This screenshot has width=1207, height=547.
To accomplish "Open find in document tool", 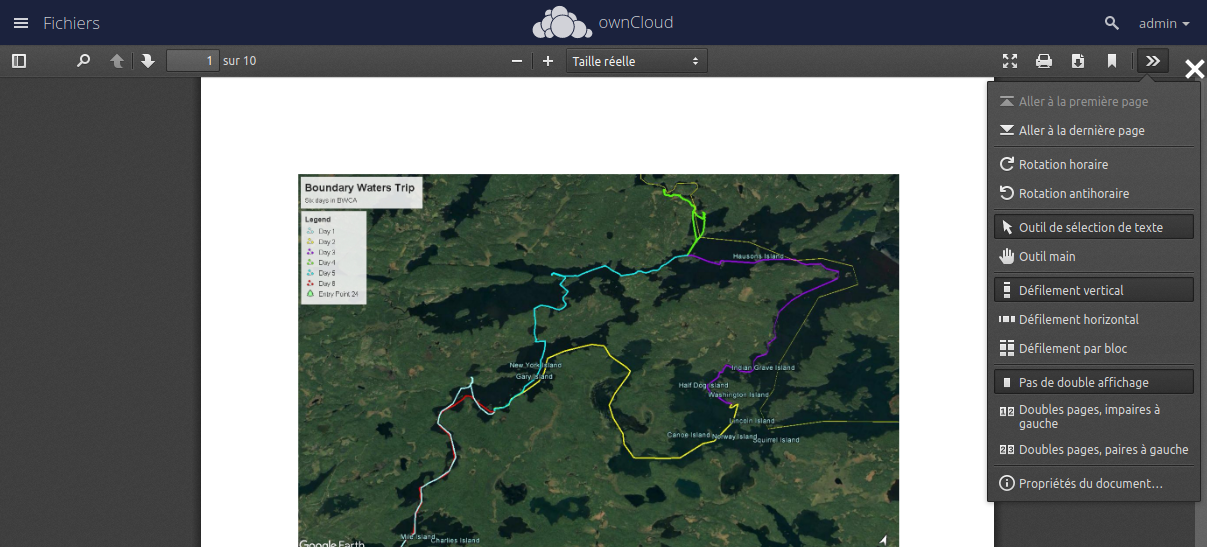I will (x=84, y=61).
